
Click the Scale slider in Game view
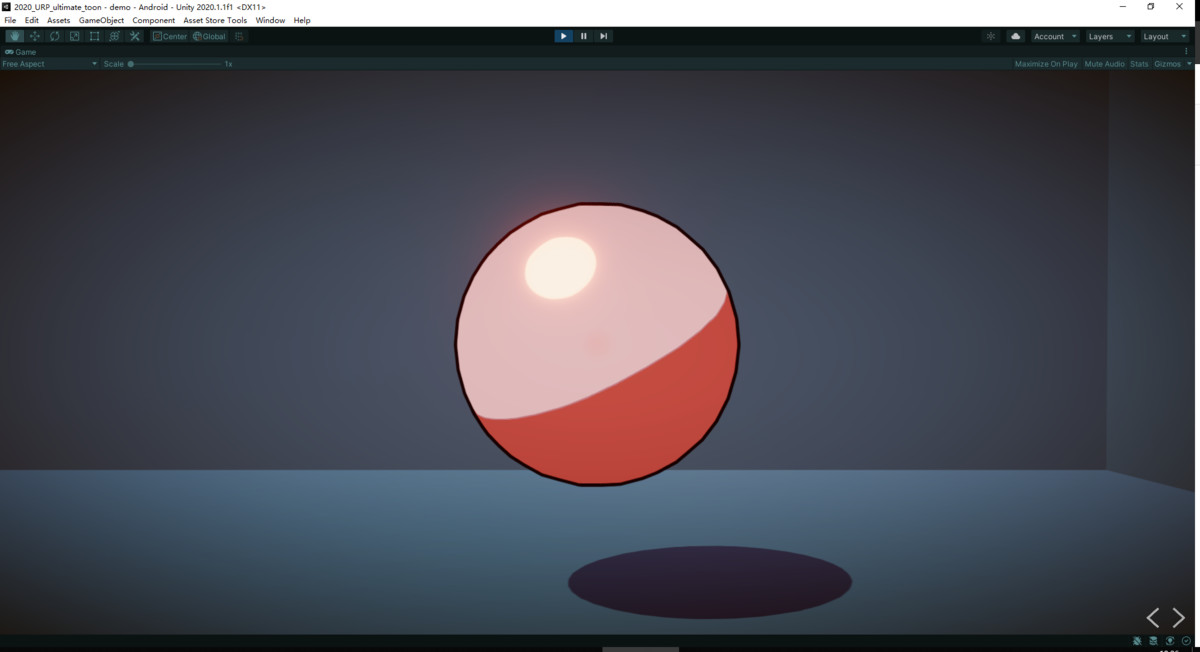pyautogui.click(x=175, y=64)
